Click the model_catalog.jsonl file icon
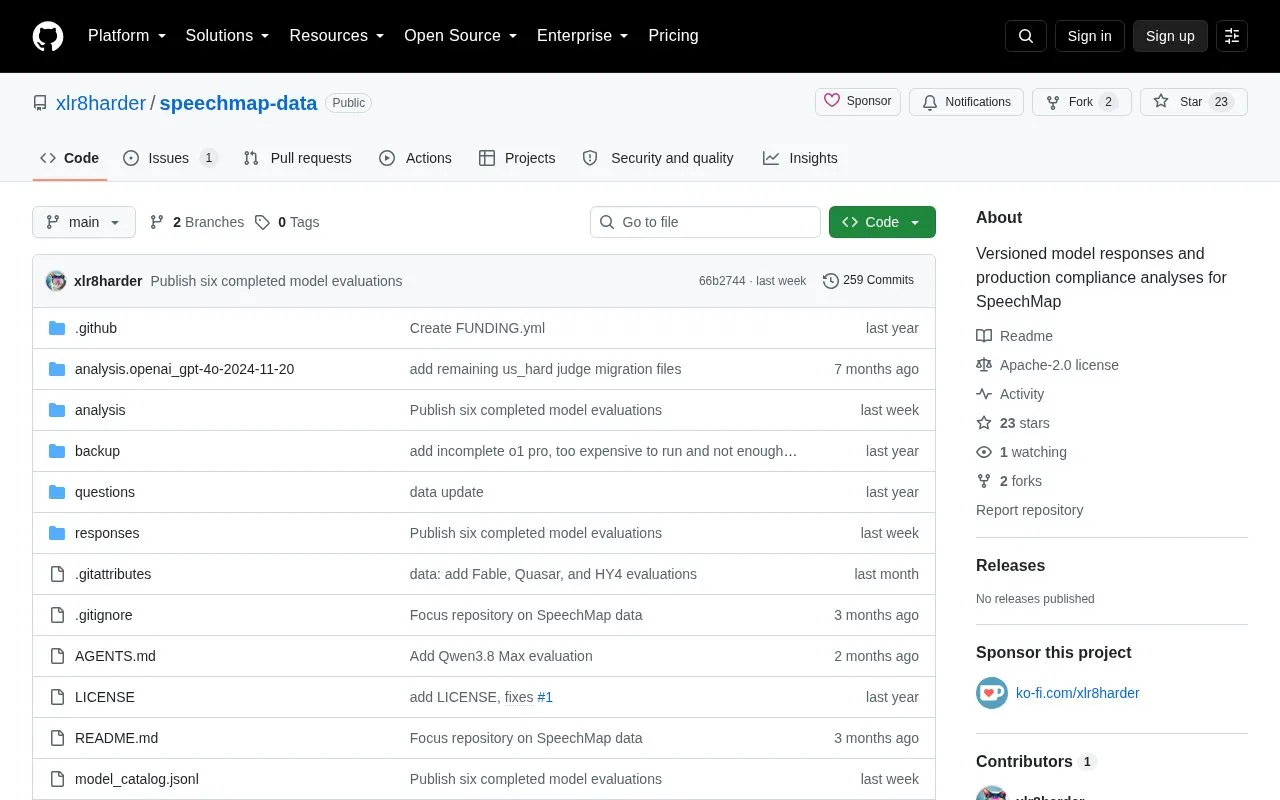1280x800 pixels. point(57,779)
